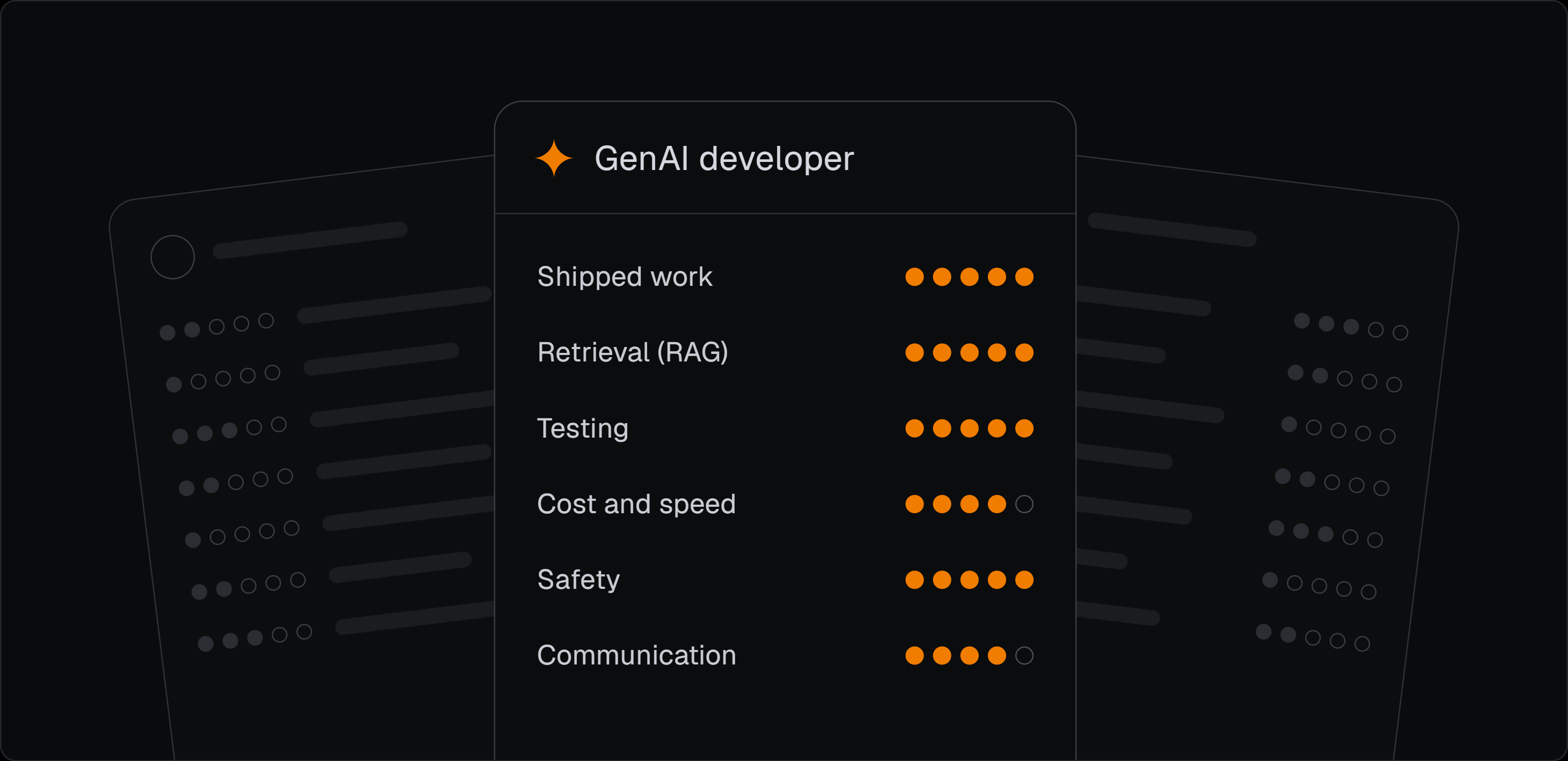The image size is (1568, 761).
Task: Click the Safety skill label
Action: coord(578,580)
